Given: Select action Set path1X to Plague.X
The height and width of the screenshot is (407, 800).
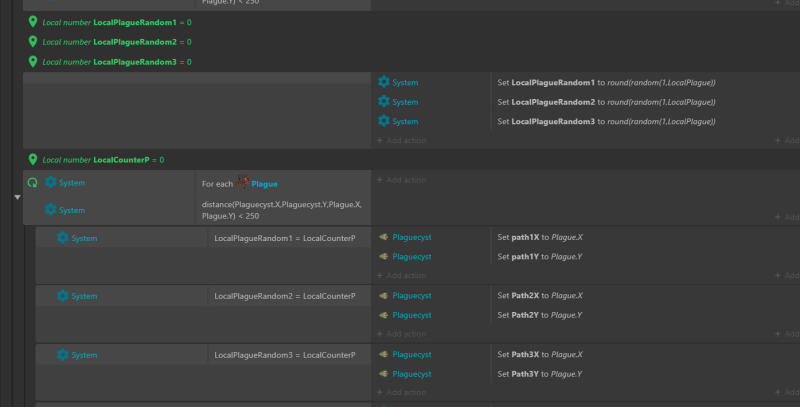Looking at the screenshot, I should (x=540, y=237).
